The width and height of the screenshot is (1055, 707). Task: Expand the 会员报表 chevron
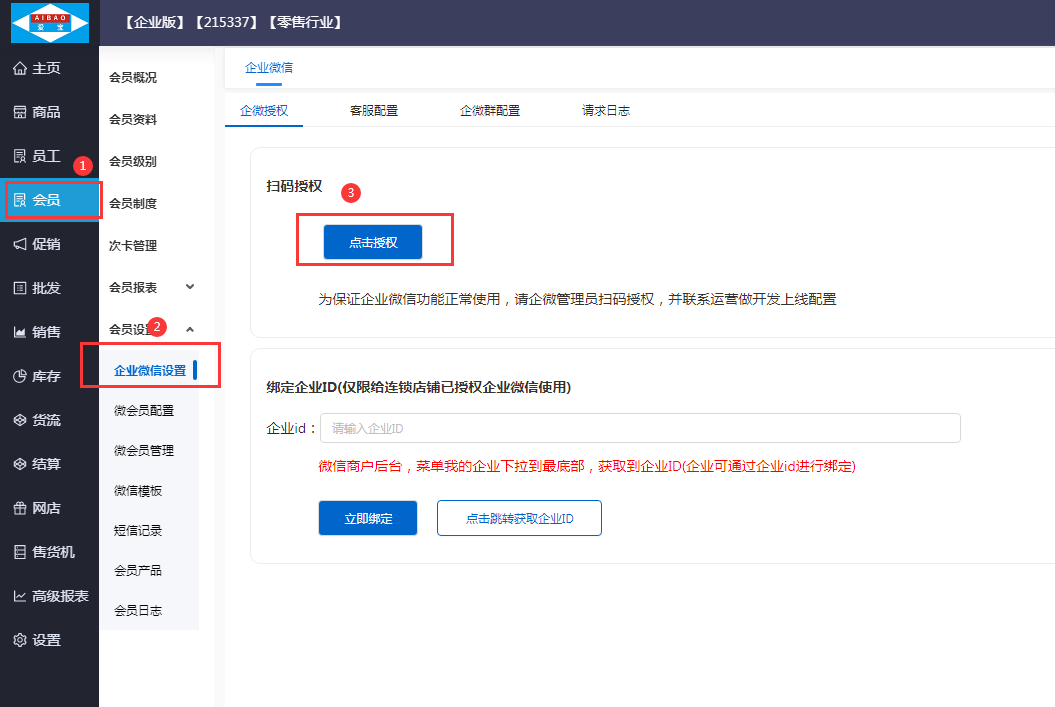pos(190,287)
